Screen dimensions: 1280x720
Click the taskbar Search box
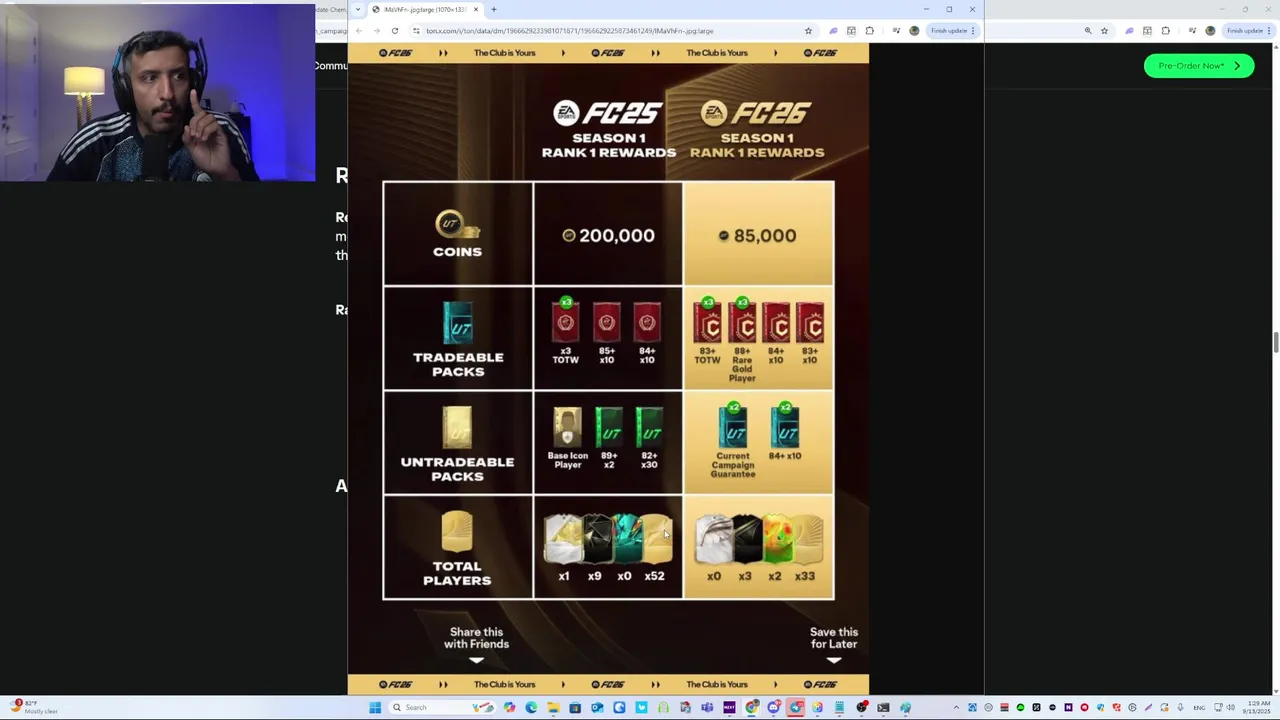443,707
